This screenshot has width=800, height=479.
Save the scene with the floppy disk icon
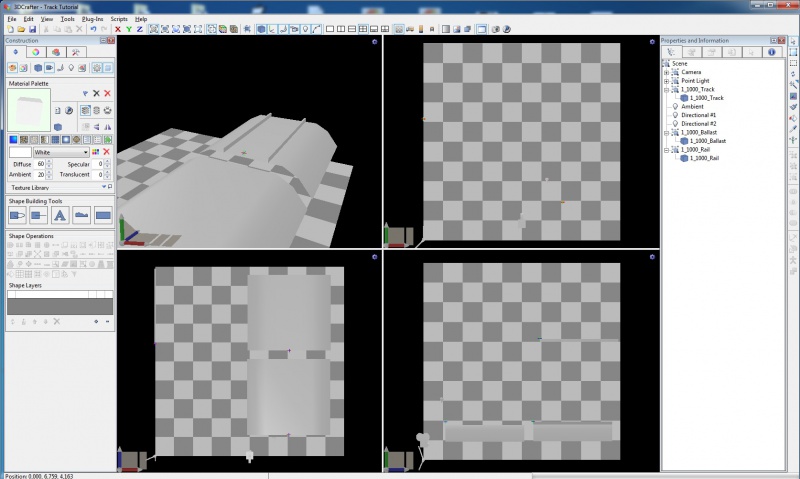coord(32,30)
